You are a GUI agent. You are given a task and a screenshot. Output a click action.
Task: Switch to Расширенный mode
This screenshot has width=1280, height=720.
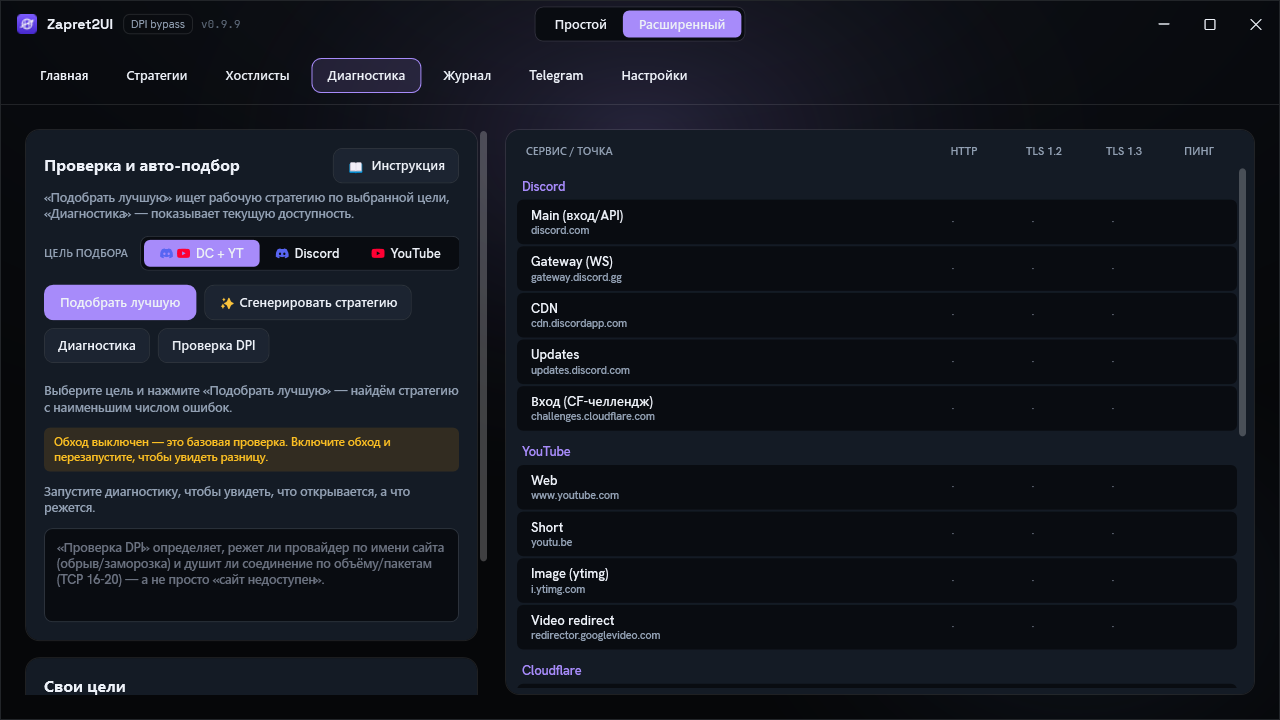[682, 24]
